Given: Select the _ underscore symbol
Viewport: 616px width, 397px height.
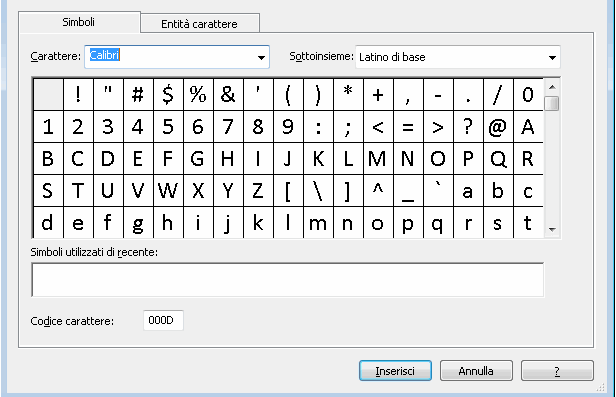Looking at the screenshot, I should click(408, 191).
